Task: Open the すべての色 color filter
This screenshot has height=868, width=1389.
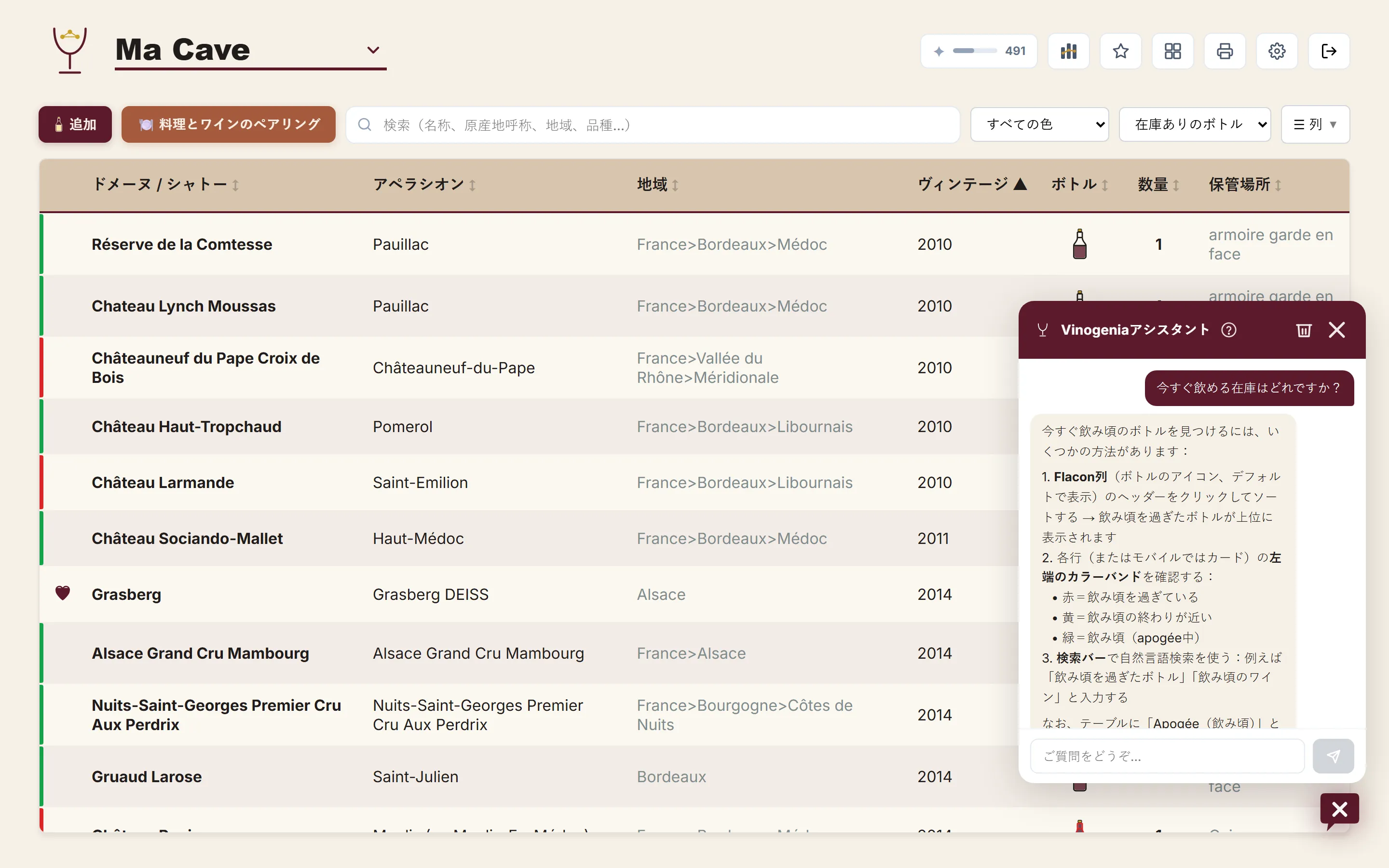Action: tap(1039, 124)
